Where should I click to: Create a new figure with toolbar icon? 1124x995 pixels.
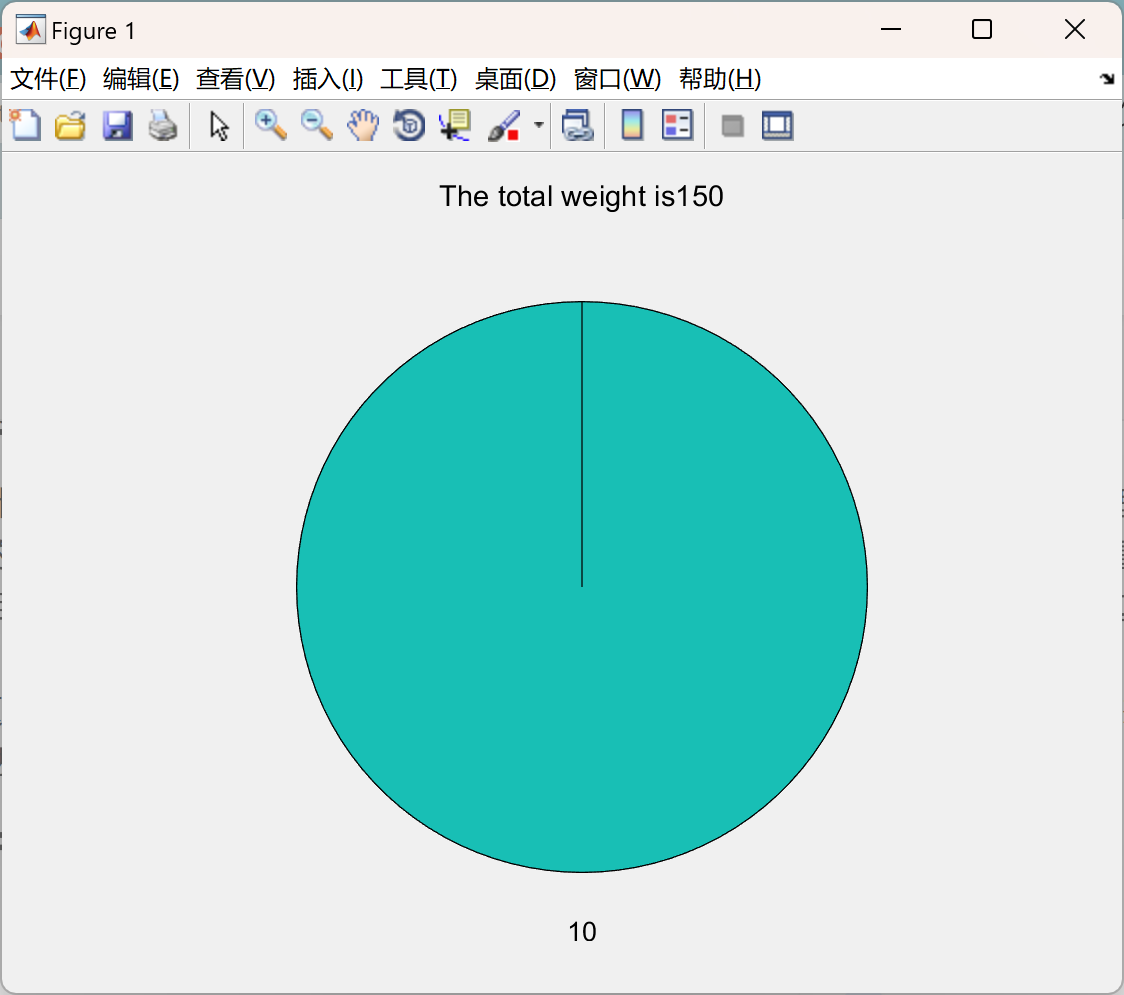(x=25, y=125)
